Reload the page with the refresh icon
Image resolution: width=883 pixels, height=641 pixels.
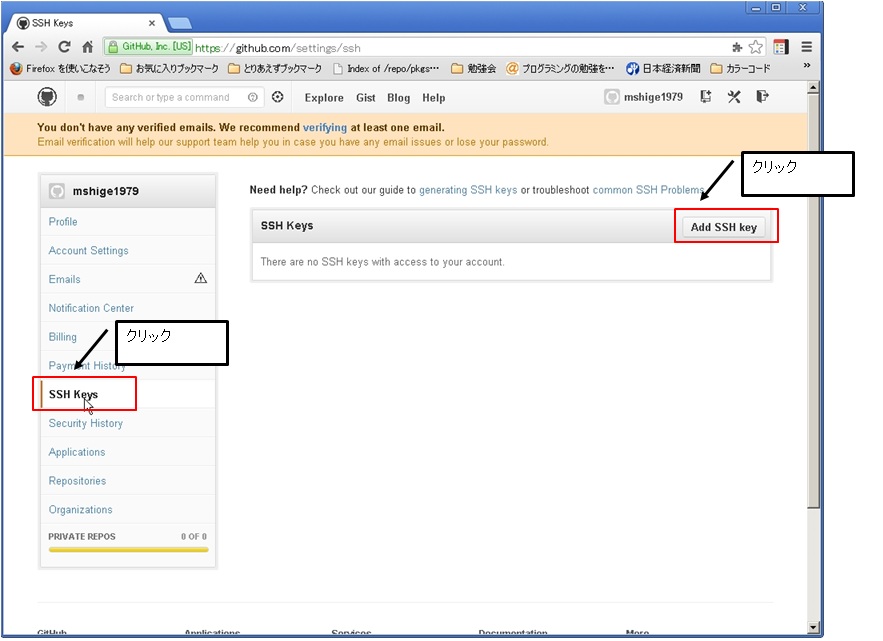pos(64,47)
